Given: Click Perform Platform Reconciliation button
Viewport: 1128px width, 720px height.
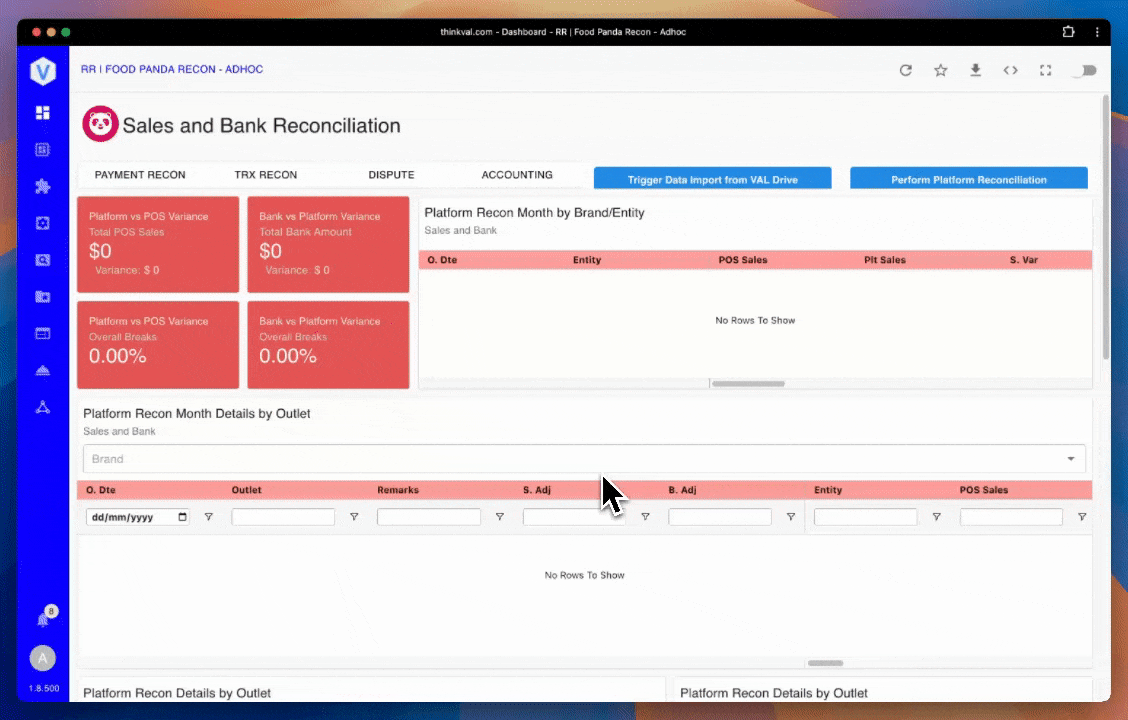Looking at the screenshot, I should (x=968, y=179).
